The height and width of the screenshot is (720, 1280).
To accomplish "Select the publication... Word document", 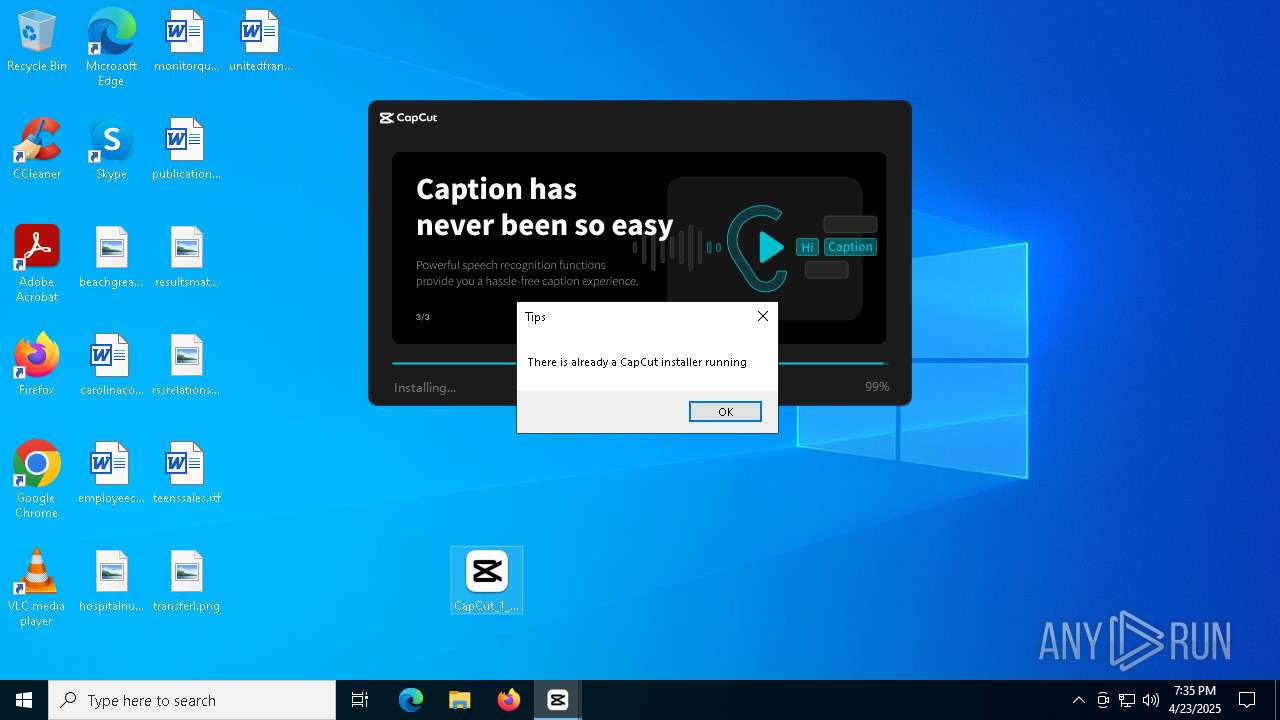I will tap(186, 150).
